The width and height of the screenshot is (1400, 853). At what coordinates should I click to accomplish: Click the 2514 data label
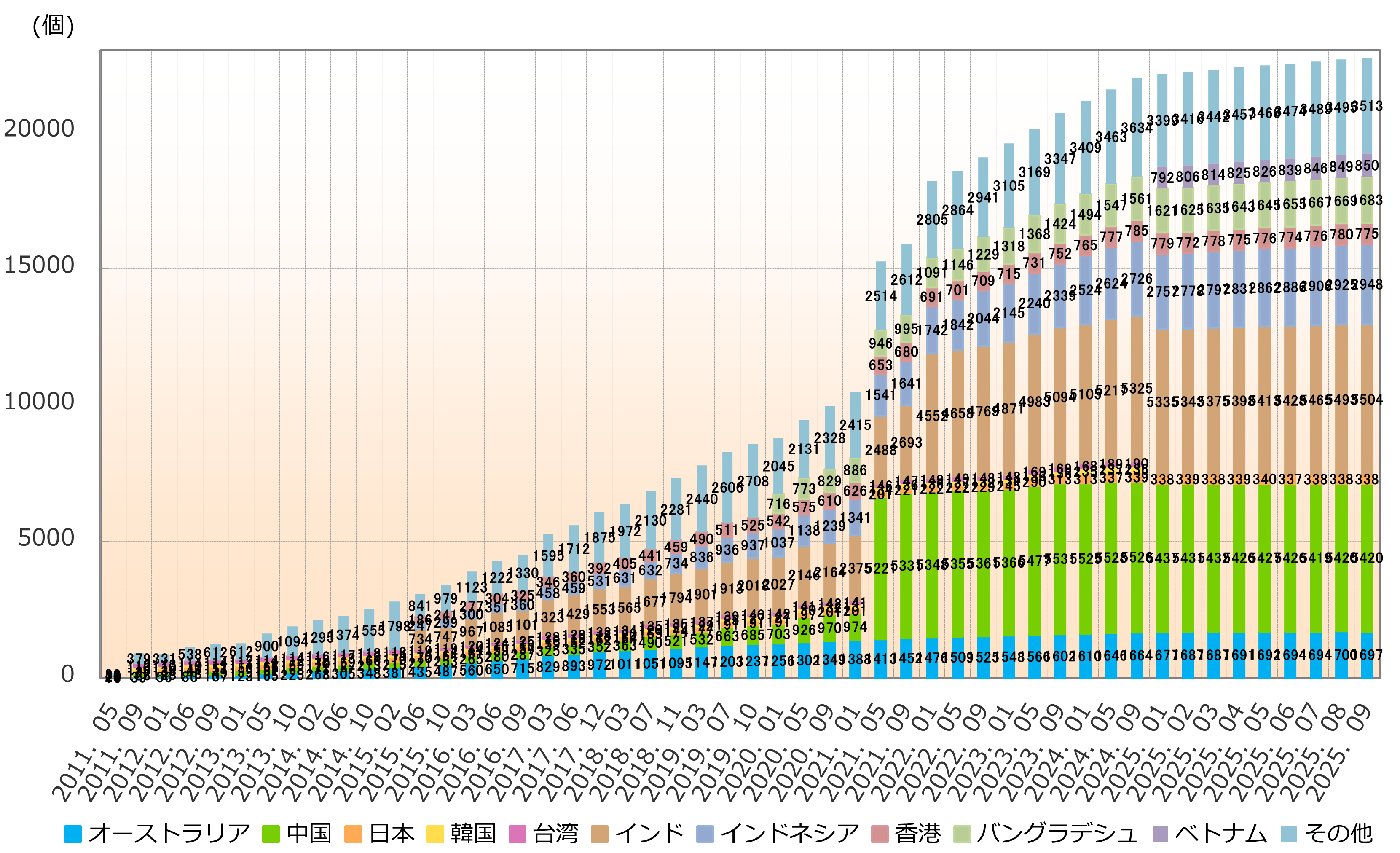click(881, 296)
